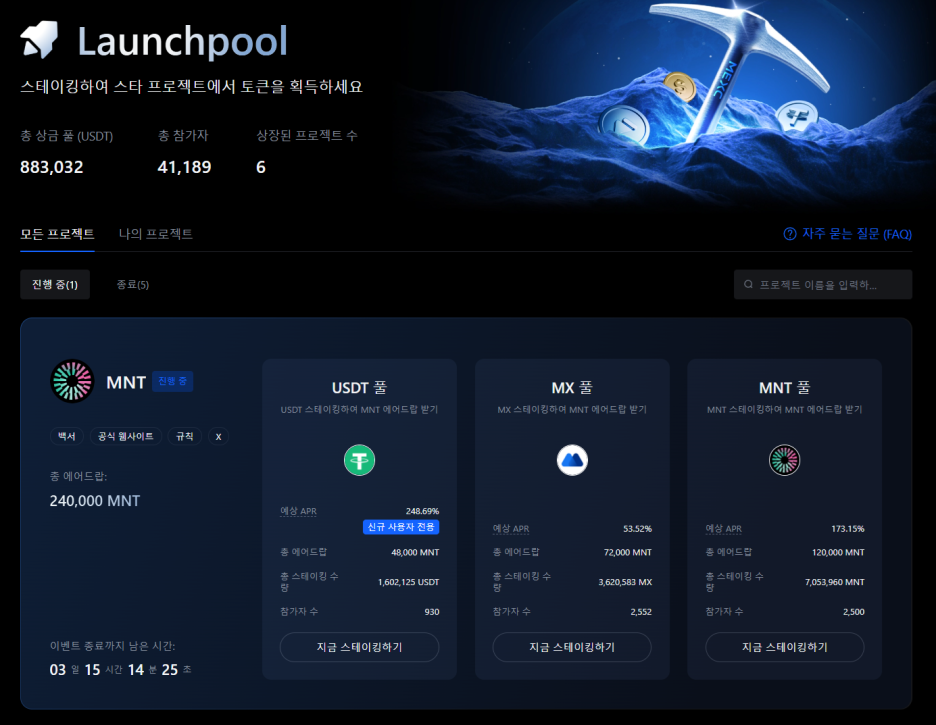Click 예상 APR label in MX pool
The width and height of the screenshot is (936, 725).
(x=511, y=528)
